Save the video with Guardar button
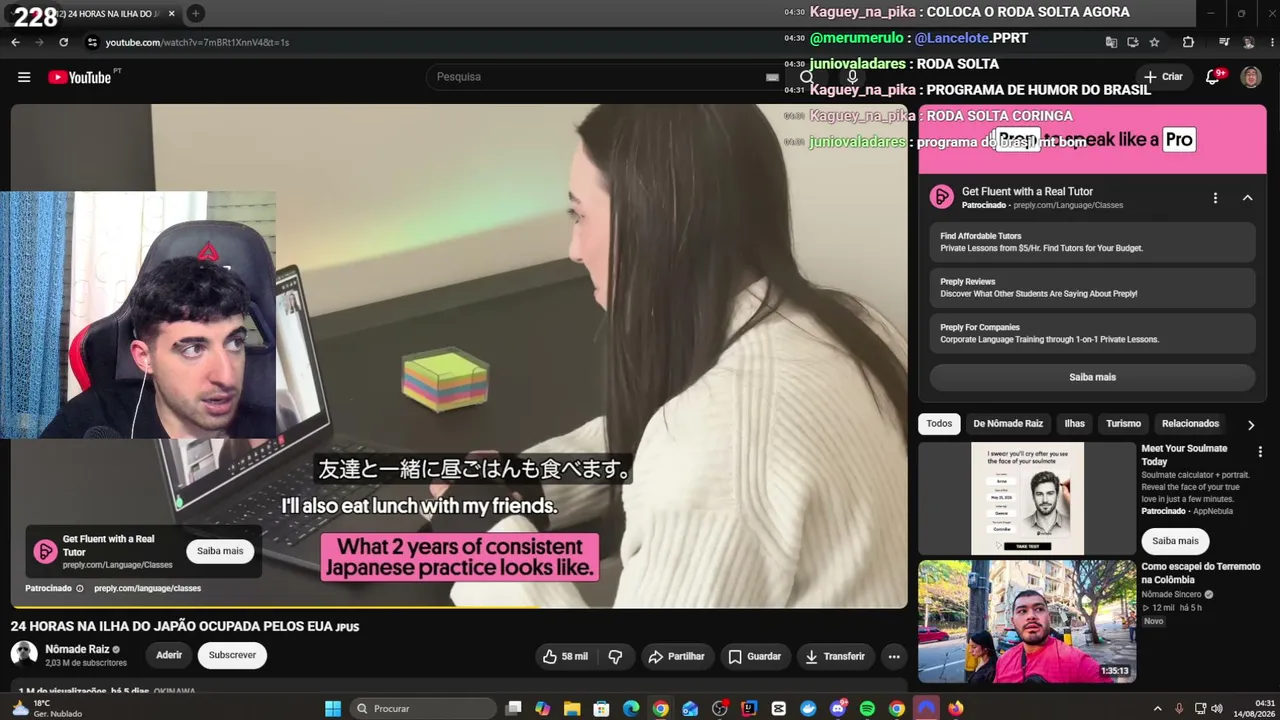1280x720 pixels. [754, 657]
